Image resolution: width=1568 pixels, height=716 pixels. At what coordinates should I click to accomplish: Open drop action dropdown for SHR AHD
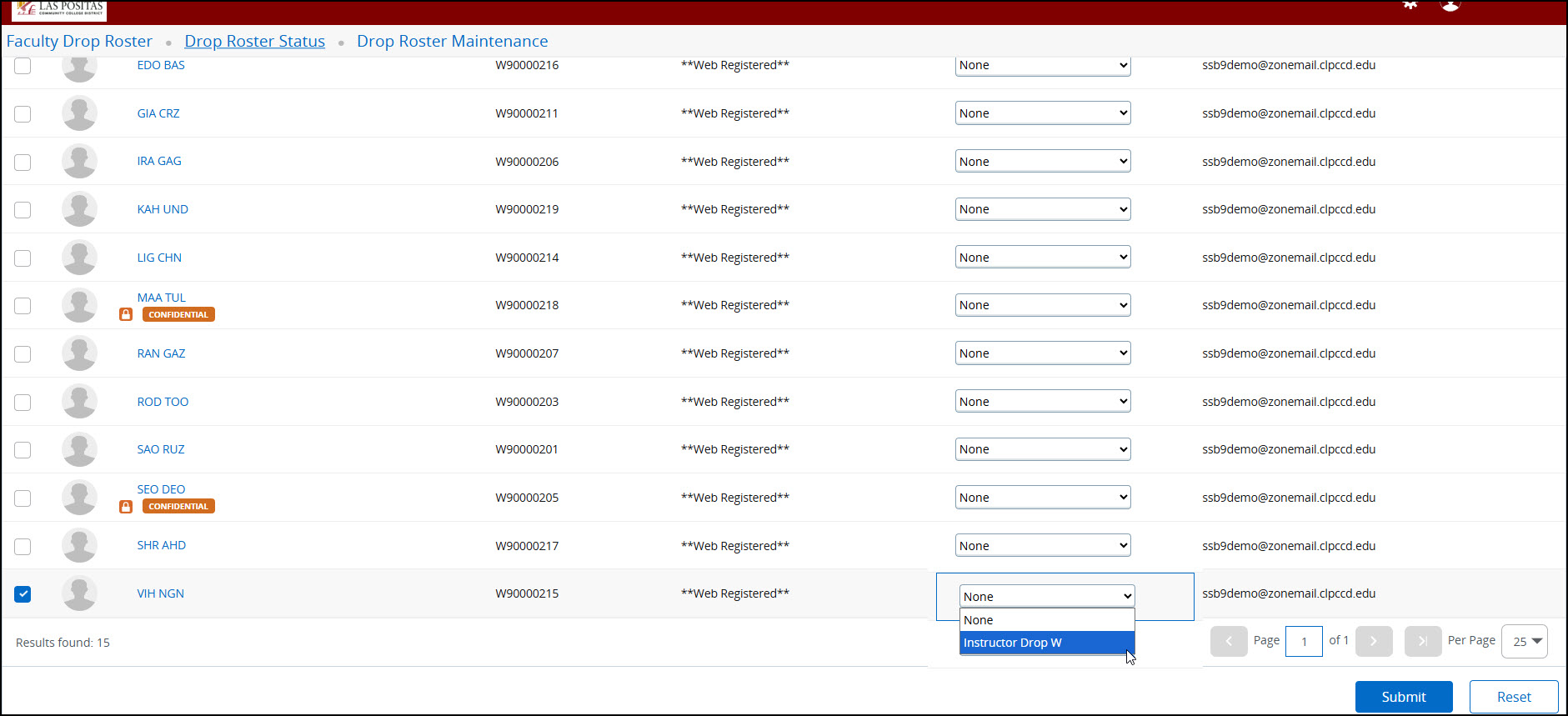click(1042, 546)
